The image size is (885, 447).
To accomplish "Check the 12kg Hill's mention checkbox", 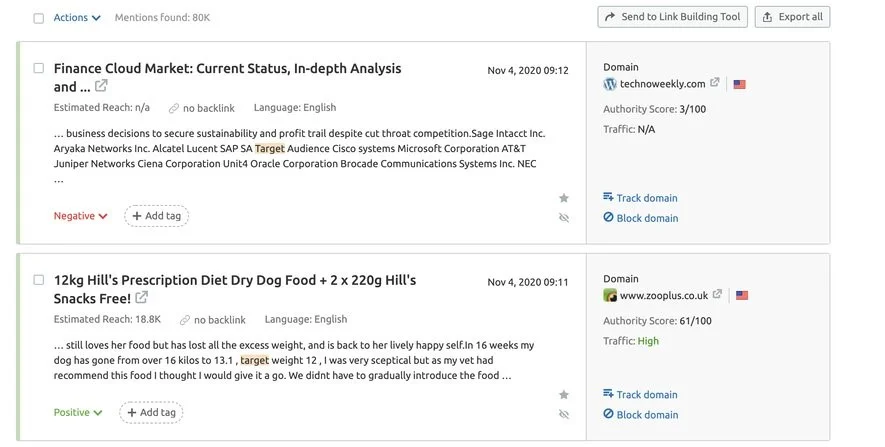I will [x=38, y=280].
